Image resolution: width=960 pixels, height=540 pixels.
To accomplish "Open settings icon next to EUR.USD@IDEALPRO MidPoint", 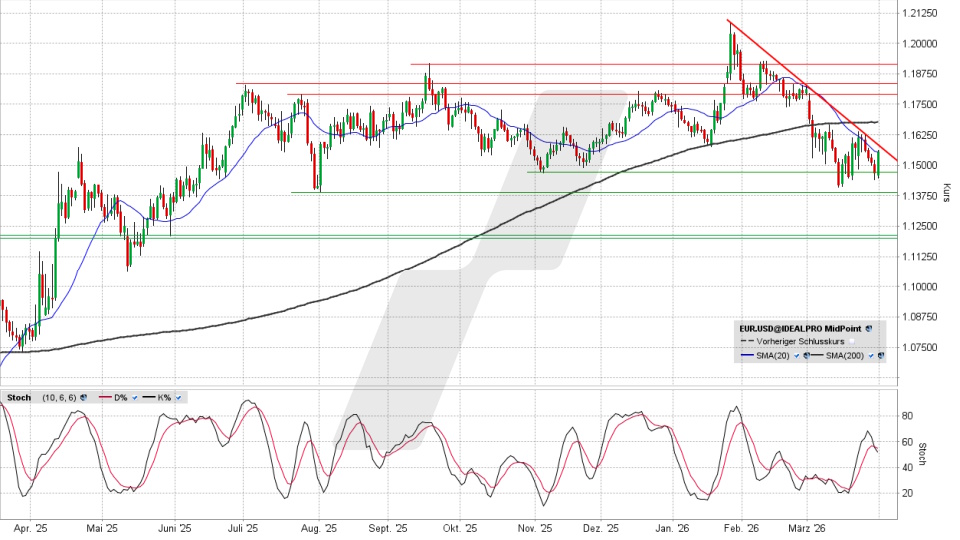I will (870, 328).
